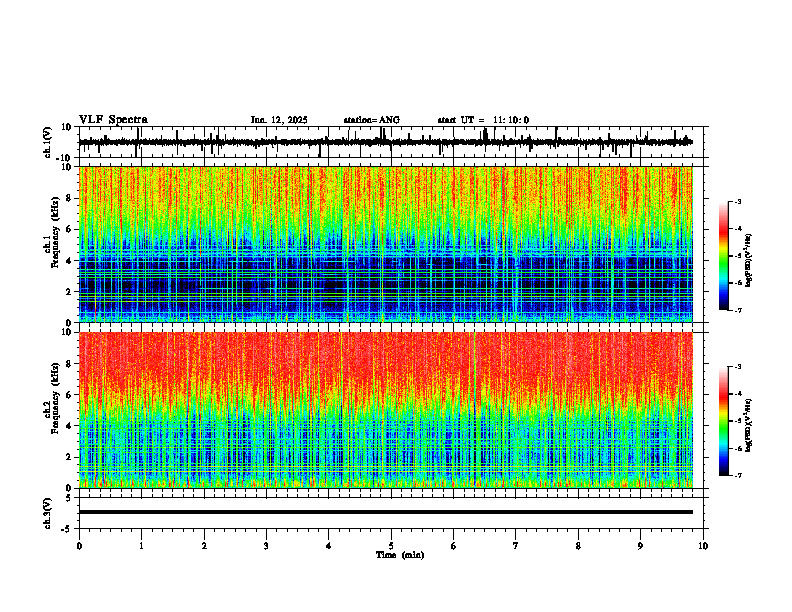Click the "-3" label on ch.1 colorbar
The image size is (792, 612).
738,202
